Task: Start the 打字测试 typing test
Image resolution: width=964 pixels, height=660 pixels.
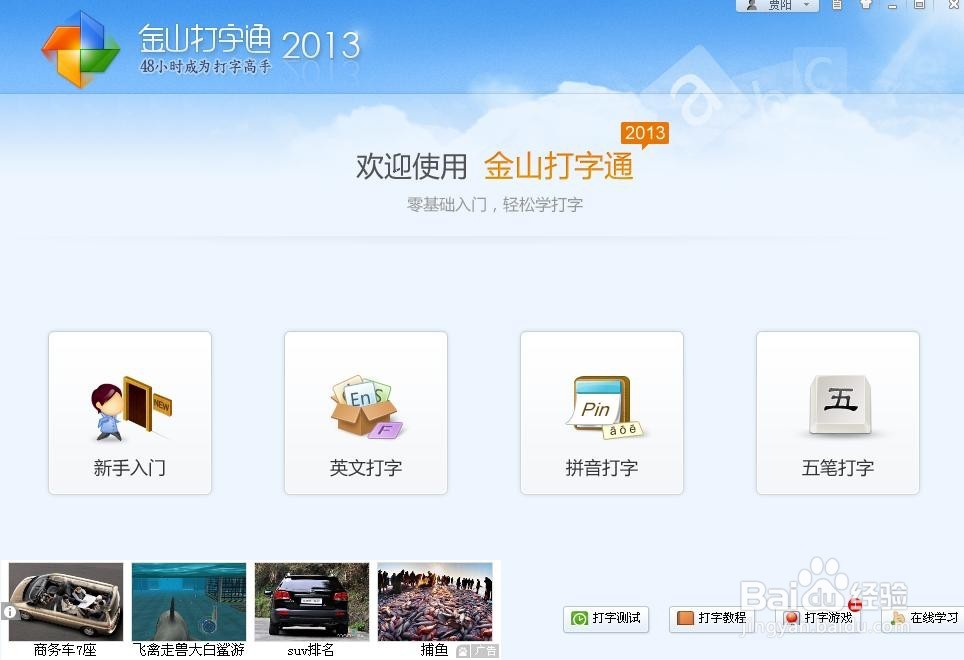Action: coord(606,618)
